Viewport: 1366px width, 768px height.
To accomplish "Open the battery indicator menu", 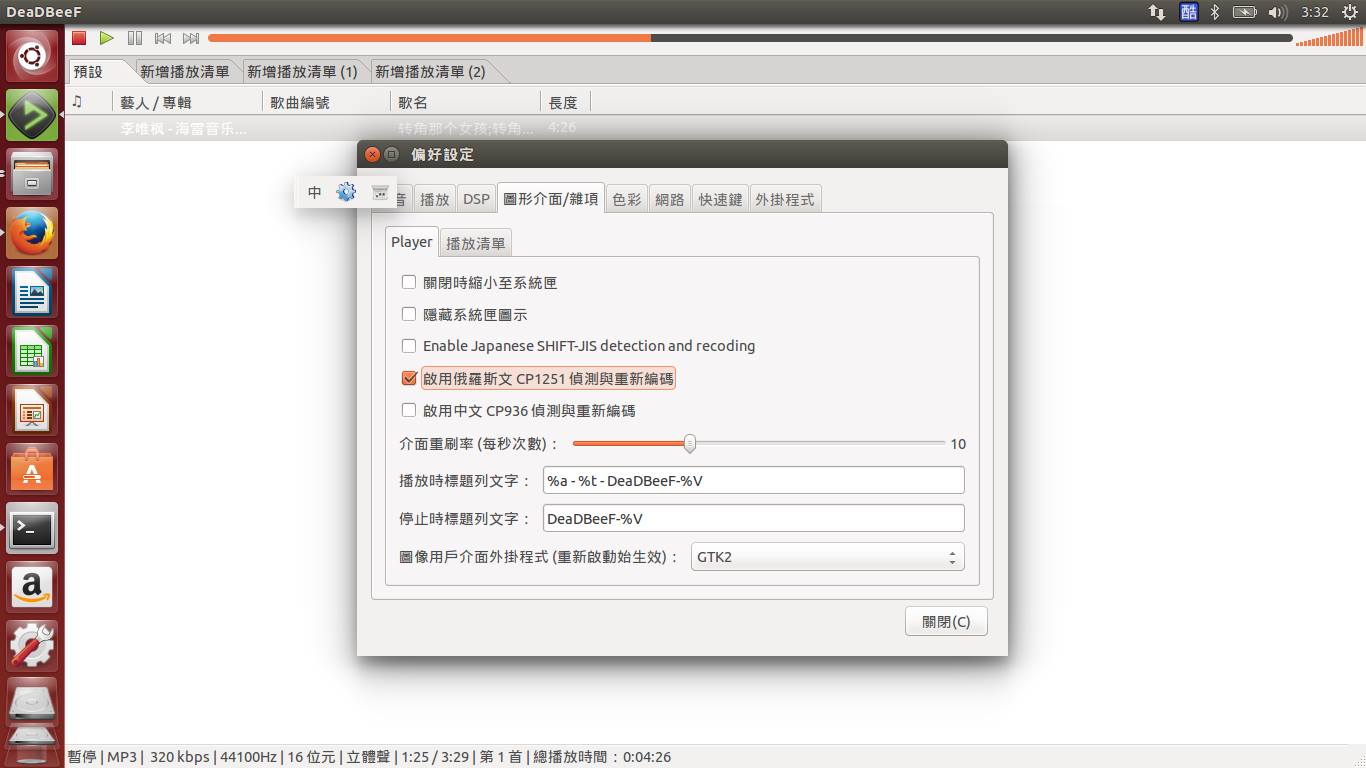I will coord(1245,12).
